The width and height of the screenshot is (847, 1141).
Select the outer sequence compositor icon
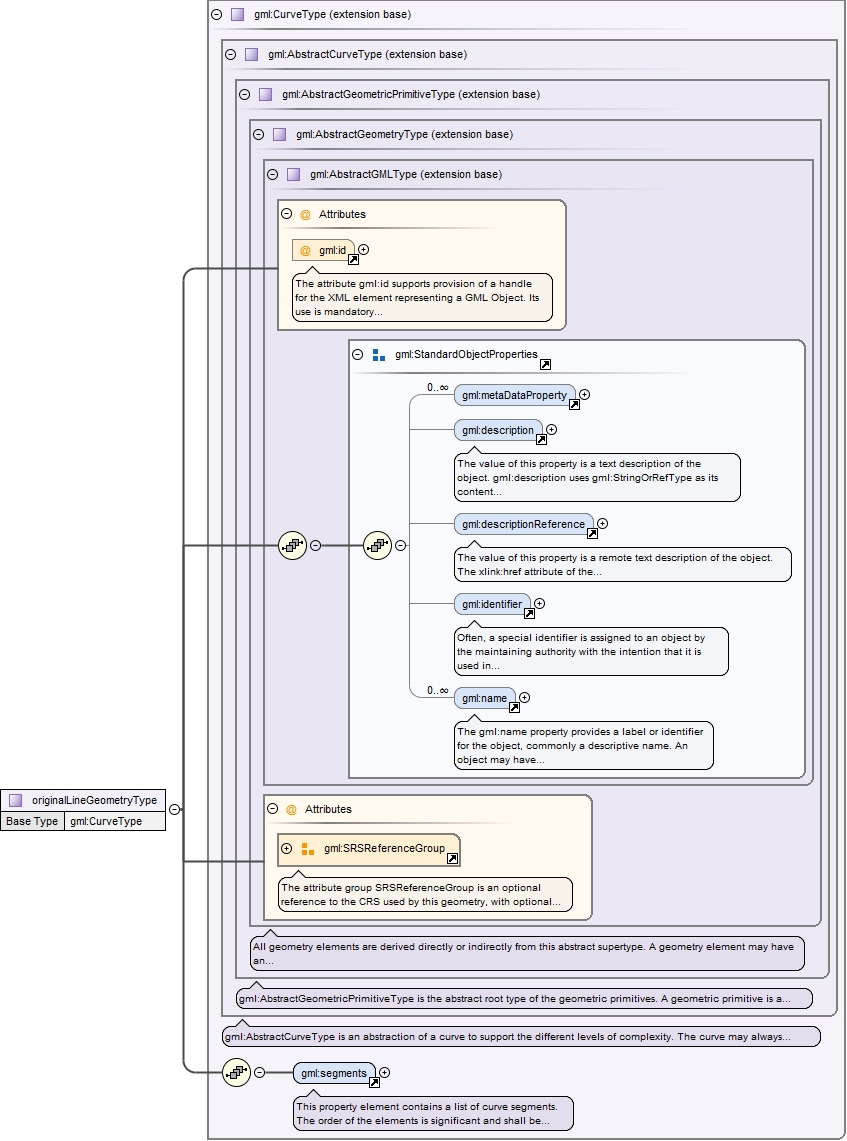coord(293,545)
